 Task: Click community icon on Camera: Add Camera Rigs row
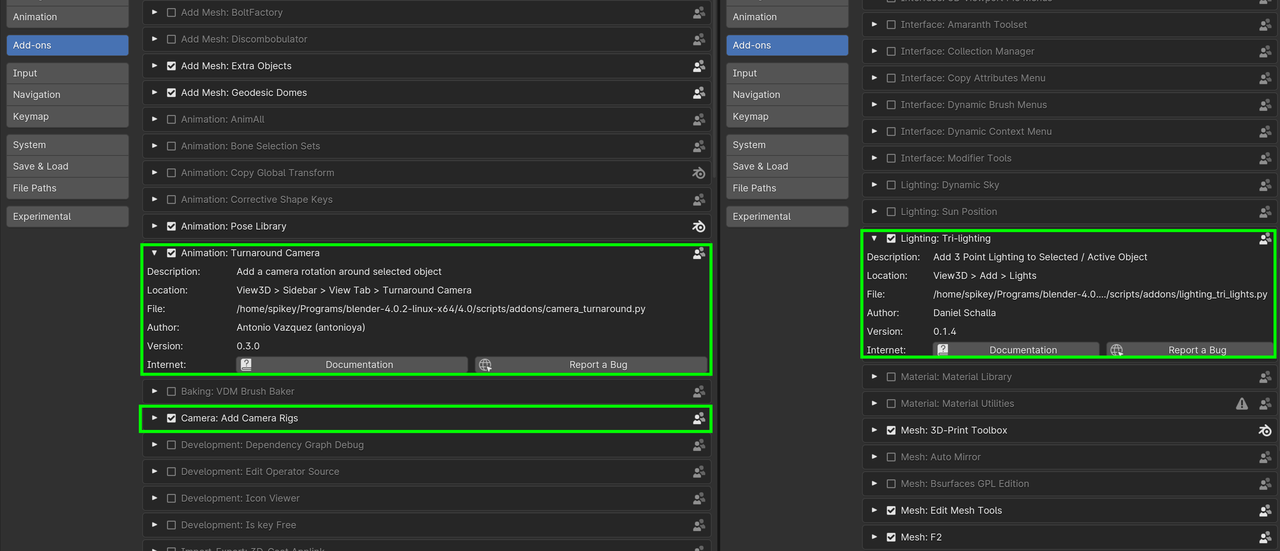tap(699, 419)
